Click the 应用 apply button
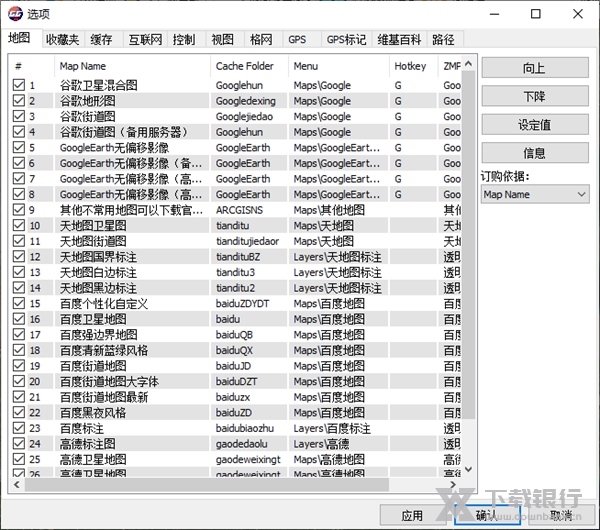 click(x=412, y=515)
